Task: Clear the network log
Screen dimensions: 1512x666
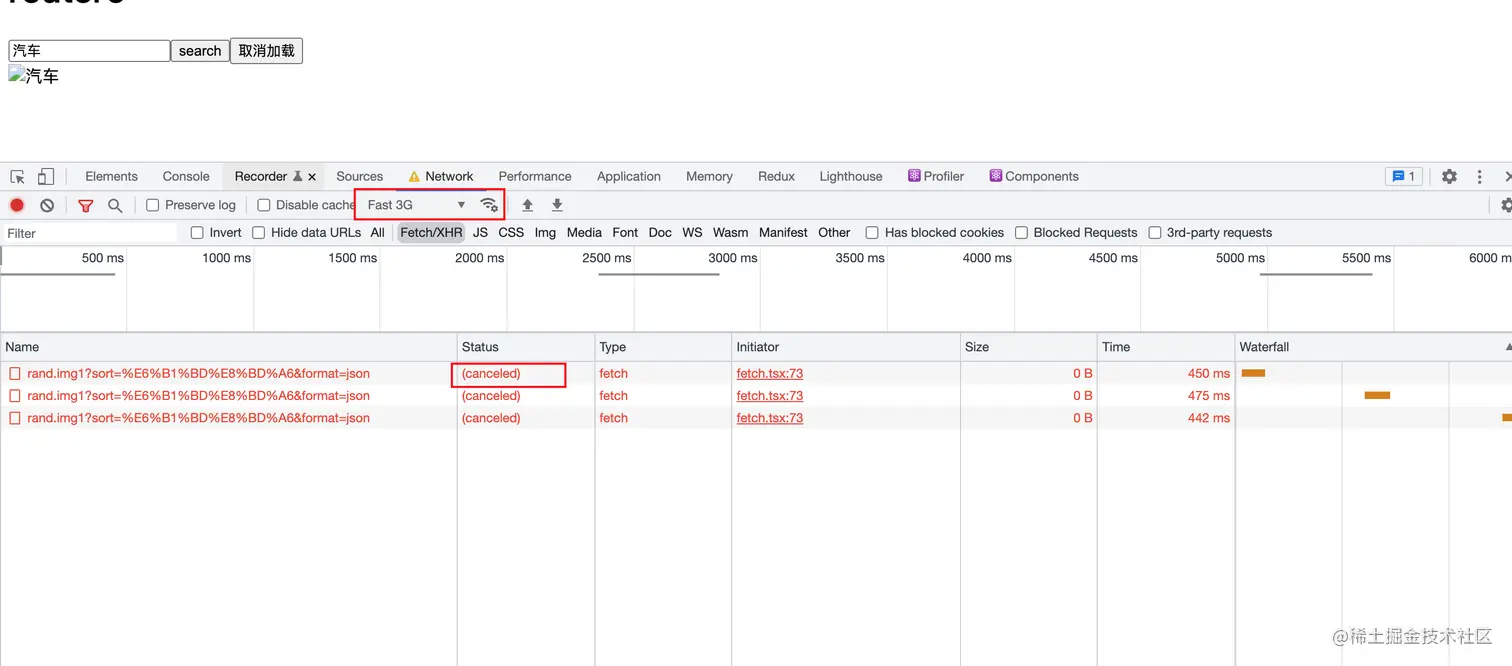Action: (x=47, y=205)
